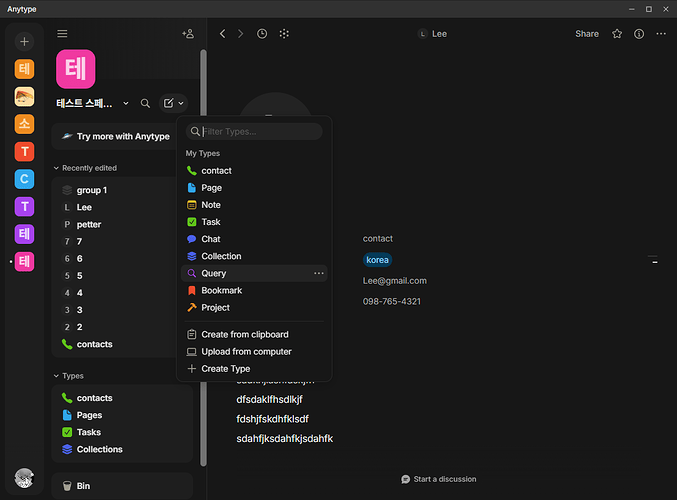Open the space name dropdown chevron
The image size is (677, 500).
[x=126, y=103]
